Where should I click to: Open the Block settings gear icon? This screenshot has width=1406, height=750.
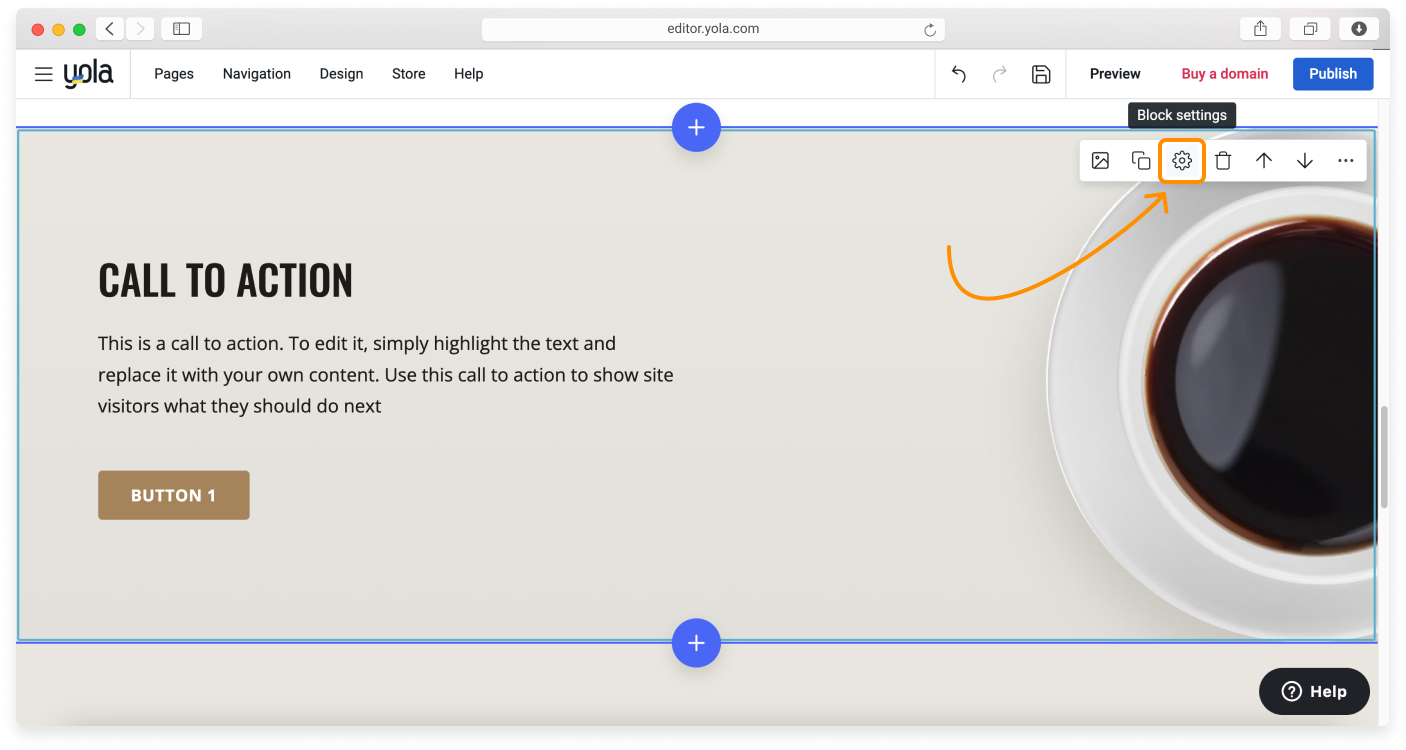1182,160
